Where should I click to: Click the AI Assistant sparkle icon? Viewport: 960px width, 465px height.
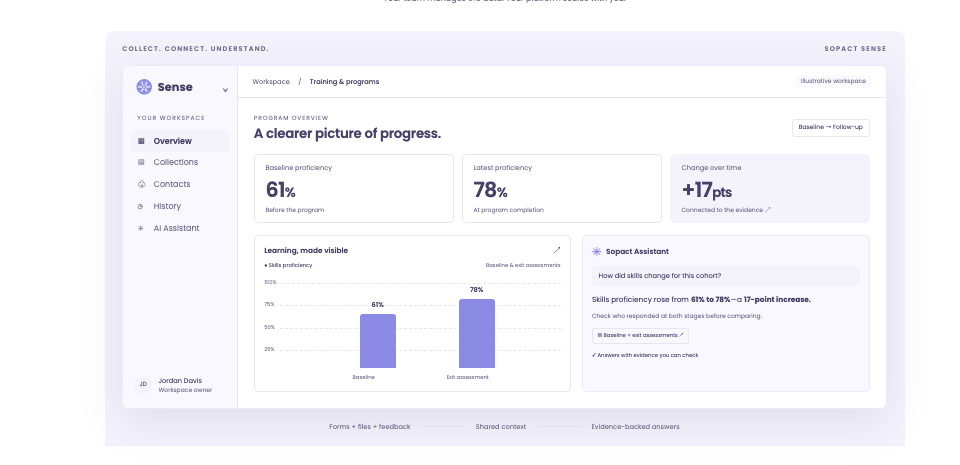pos(141,228)
